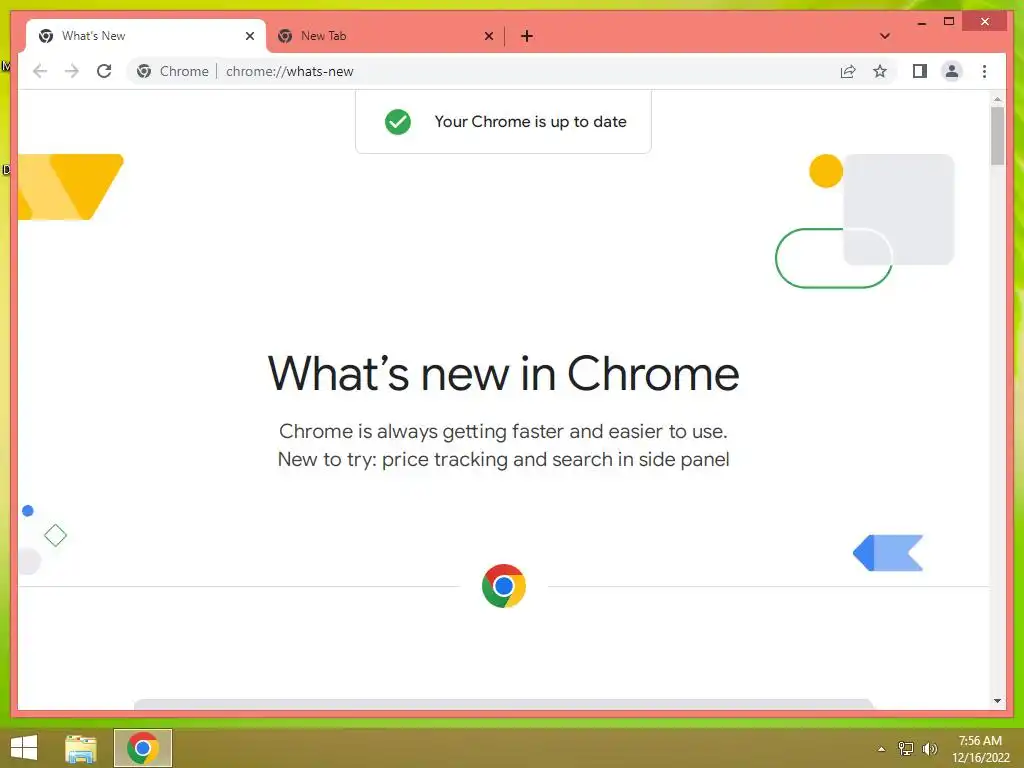Close the New Tab tab
This screenshot has height=768, width=1024.
488,36
